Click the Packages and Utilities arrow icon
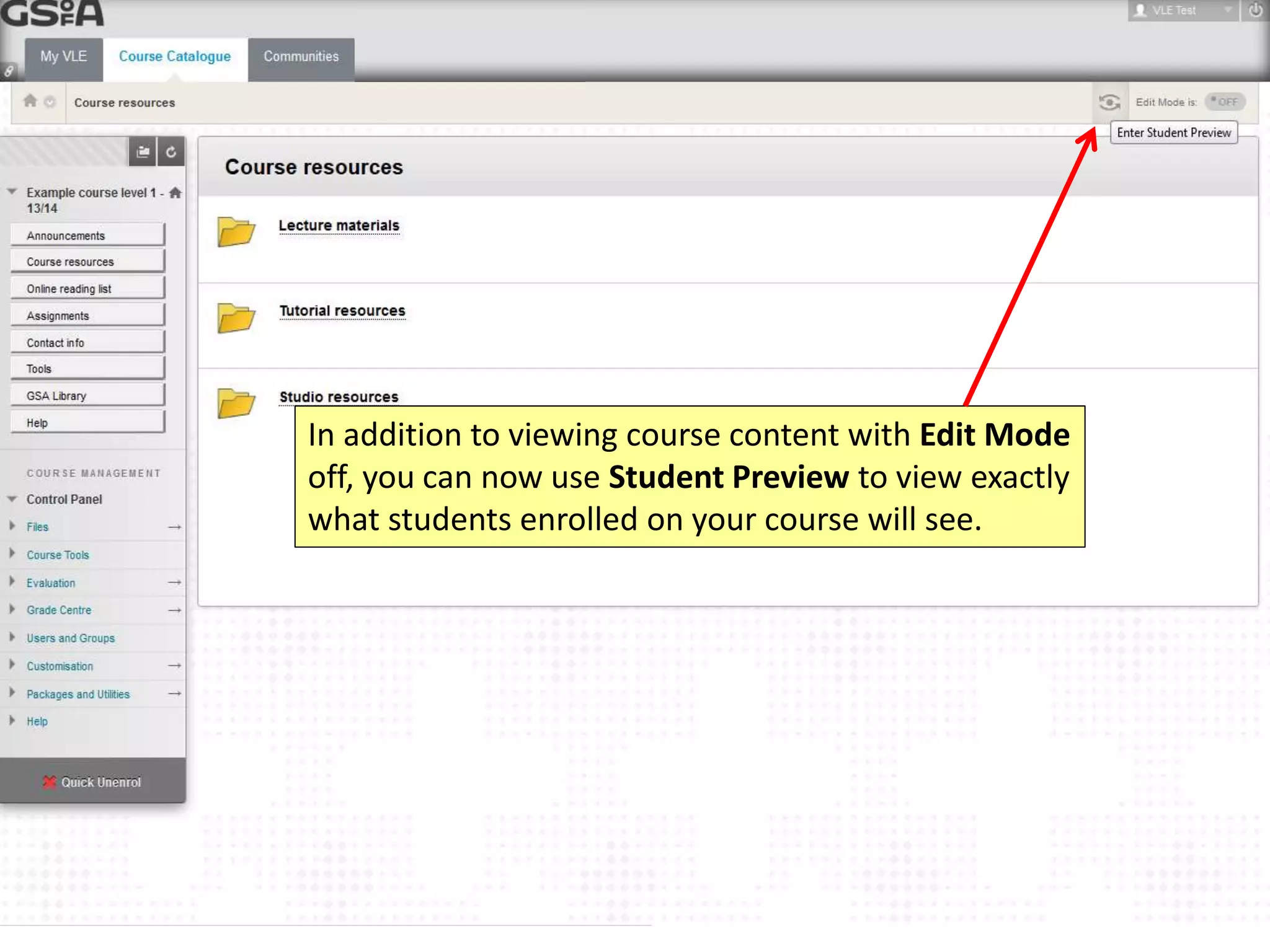The height and width of the screenshot is (952, 1270). (x=174, y=694)
